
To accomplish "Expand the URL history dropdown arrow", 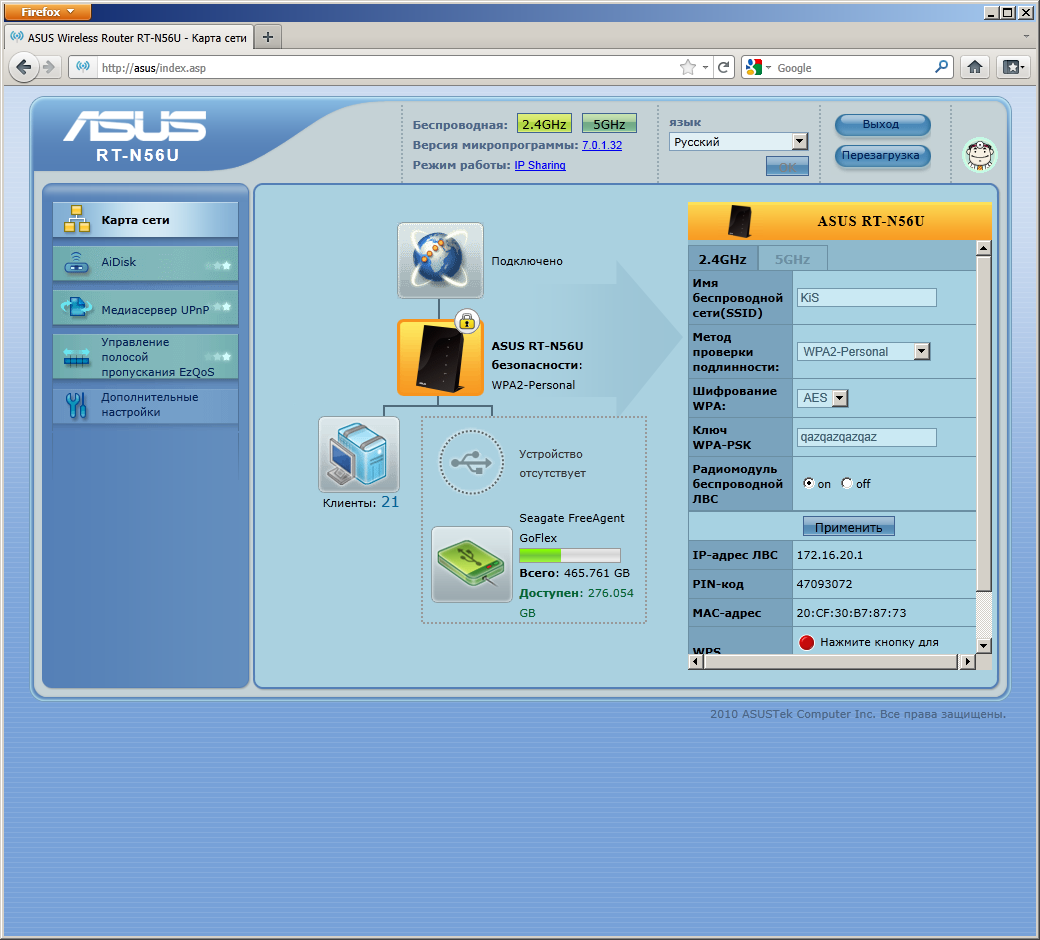I will [705, 67].
